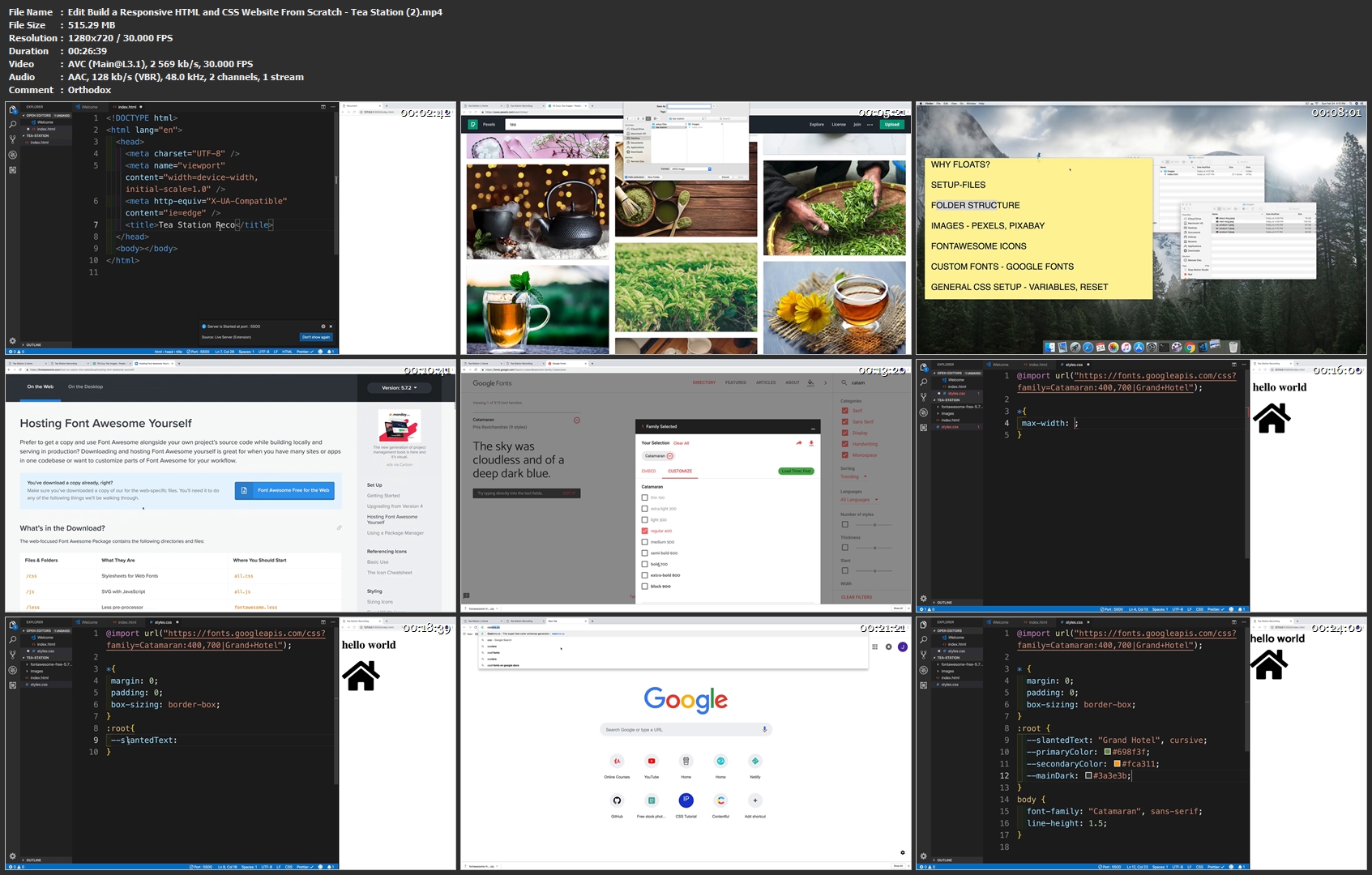The height and width of the screenshot is (875, 1372).
Task: Click the Search Google or type a URL box
Action: tap(686, 729)
